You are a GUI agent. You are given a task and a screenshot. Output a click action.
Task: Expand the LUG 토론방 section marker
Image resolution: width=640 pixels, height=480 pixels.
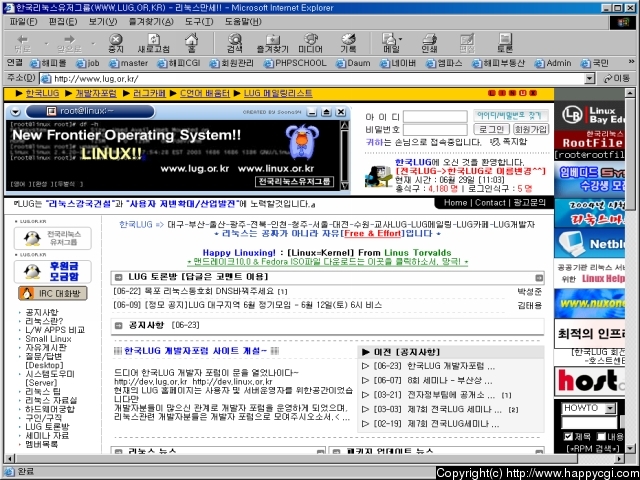point(118,278)
